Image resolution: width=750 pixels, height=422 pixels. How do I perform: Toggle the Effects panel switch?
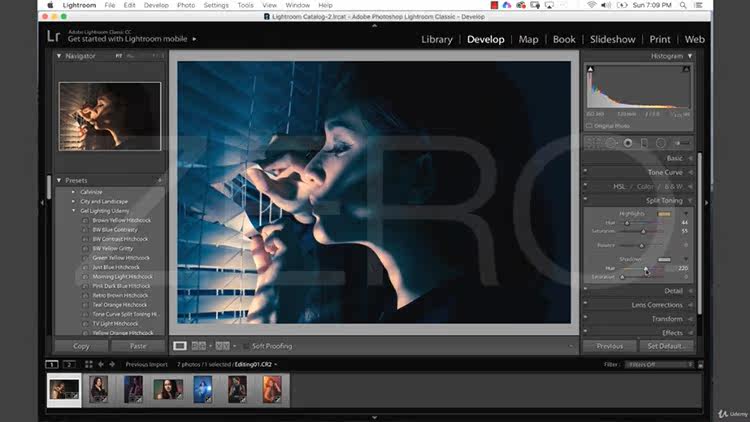click(585, 332)
